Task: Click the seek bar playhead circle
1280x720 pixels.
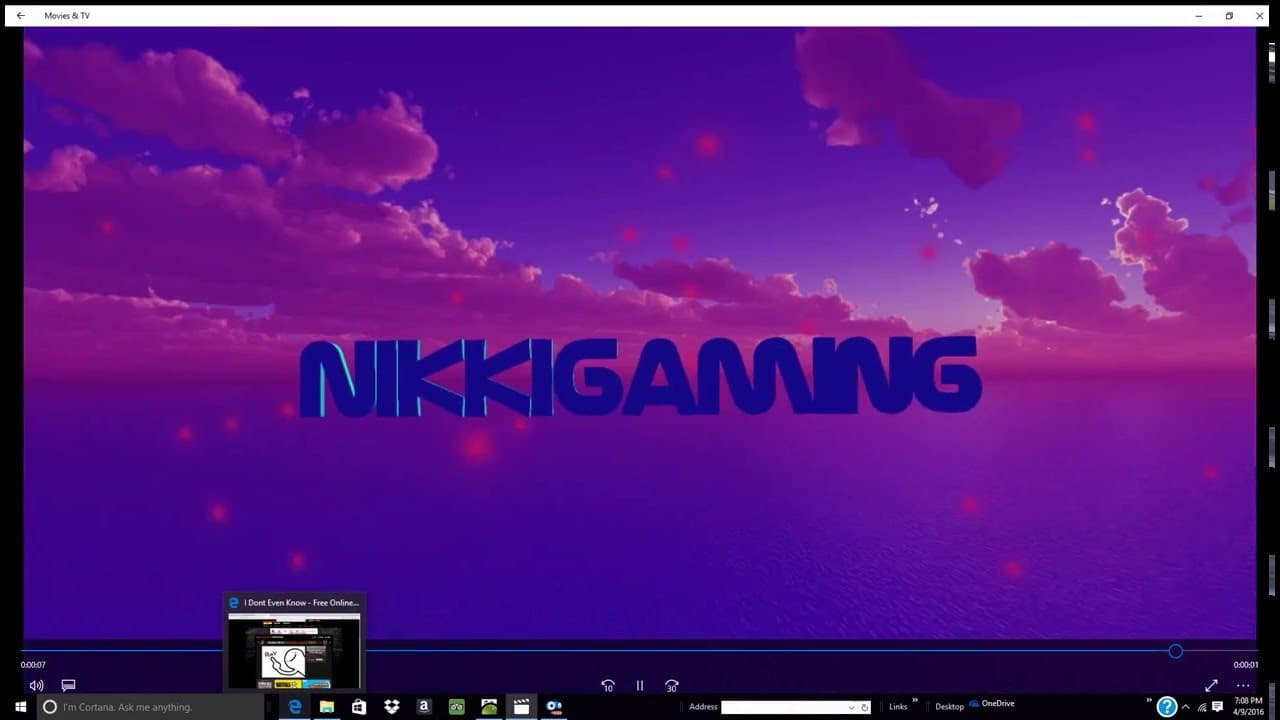Action: point(1176,651)
